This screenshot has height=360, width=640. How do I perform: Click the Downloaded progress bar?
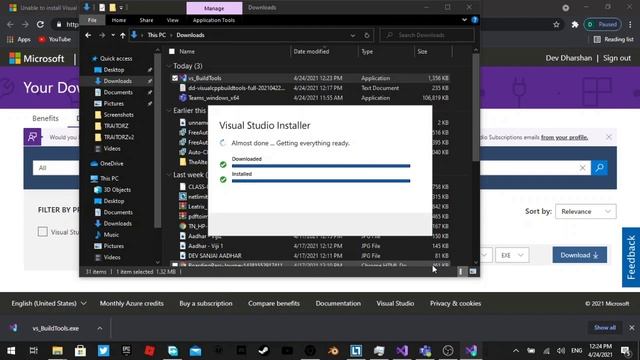pos(321,166)
